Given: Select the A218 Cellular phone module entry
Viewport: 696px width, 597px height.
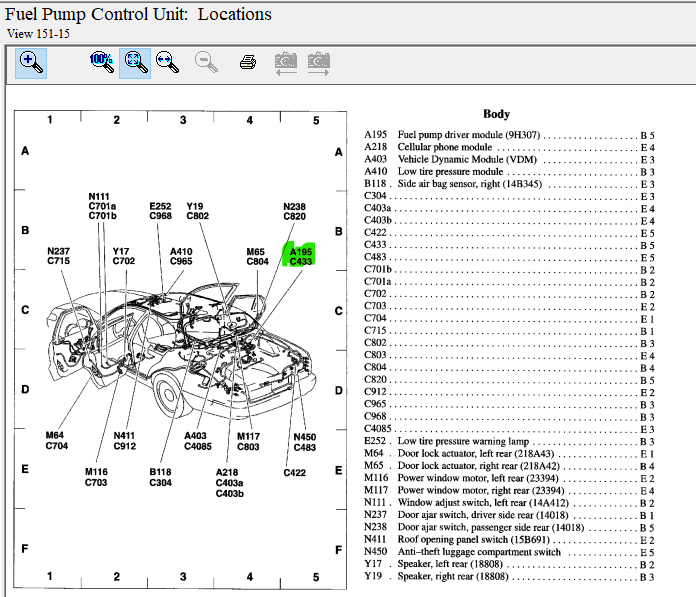Looking at the screenshot, I should coord(509,147).
